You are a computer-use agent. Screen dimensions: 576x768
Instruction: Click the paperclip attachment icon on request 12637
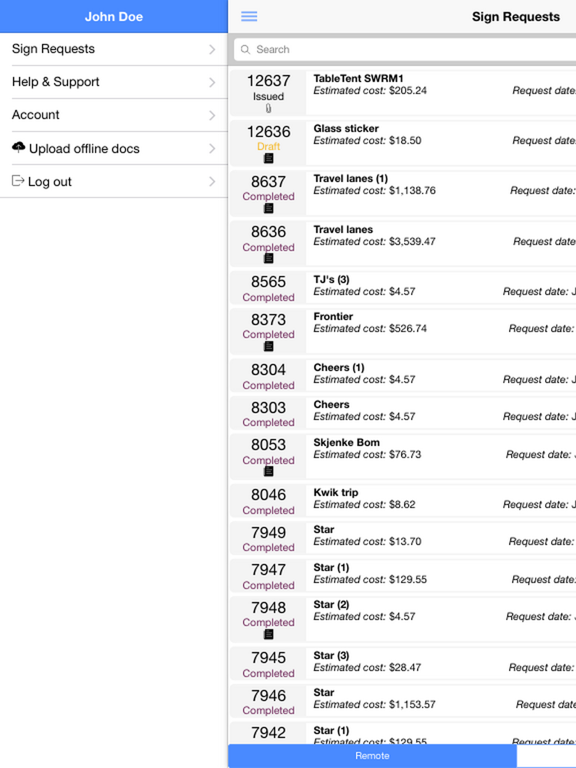(268, 109)
